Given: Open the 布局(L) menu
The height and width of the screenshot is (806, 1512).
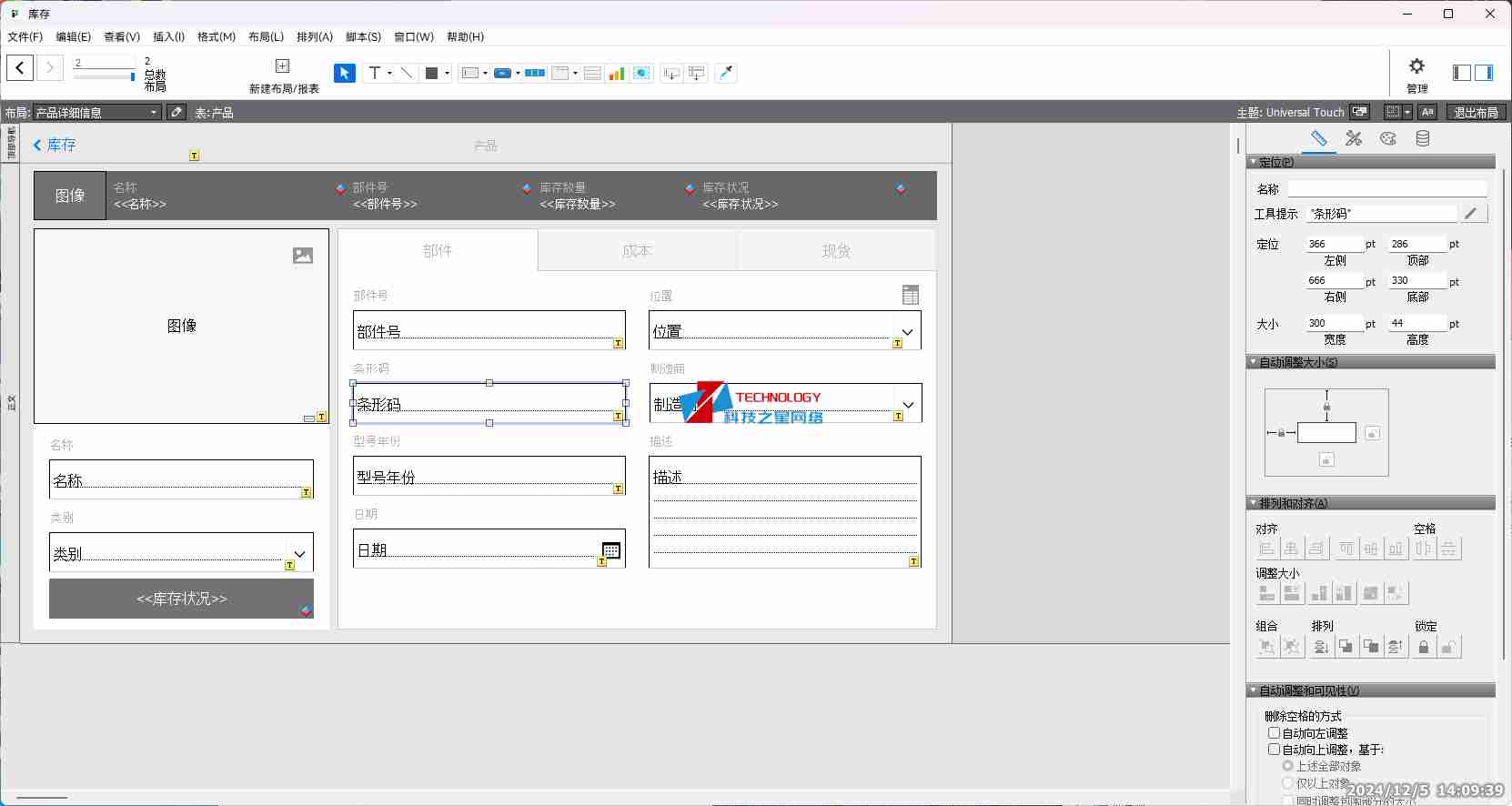Looking at the screenshot, I should [x=266, y=37].
